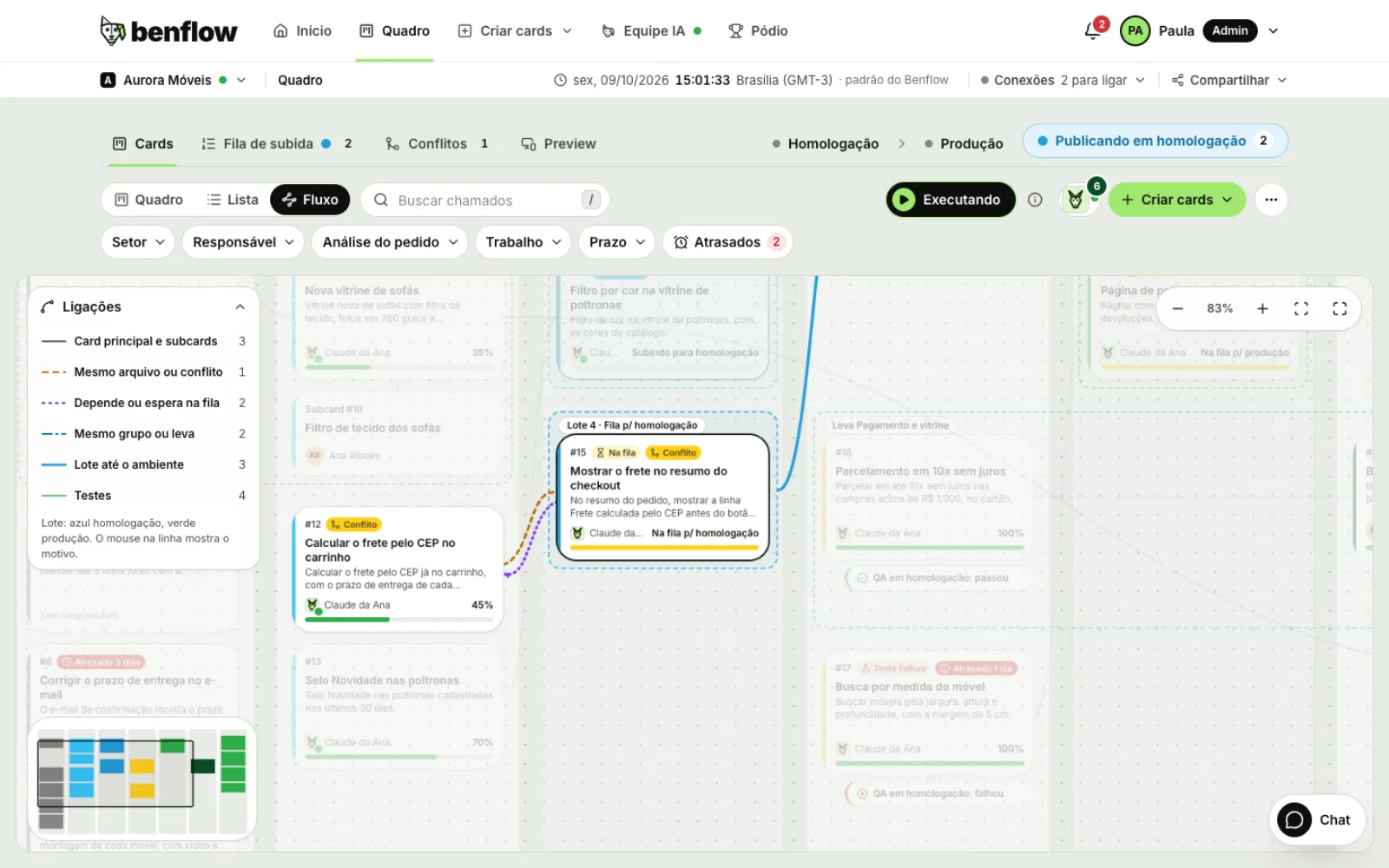Viewport: 1389px width, 868px height.
Task: Open the AI agents mascot icon with badge 6
Action: [x=1076, y=200]
